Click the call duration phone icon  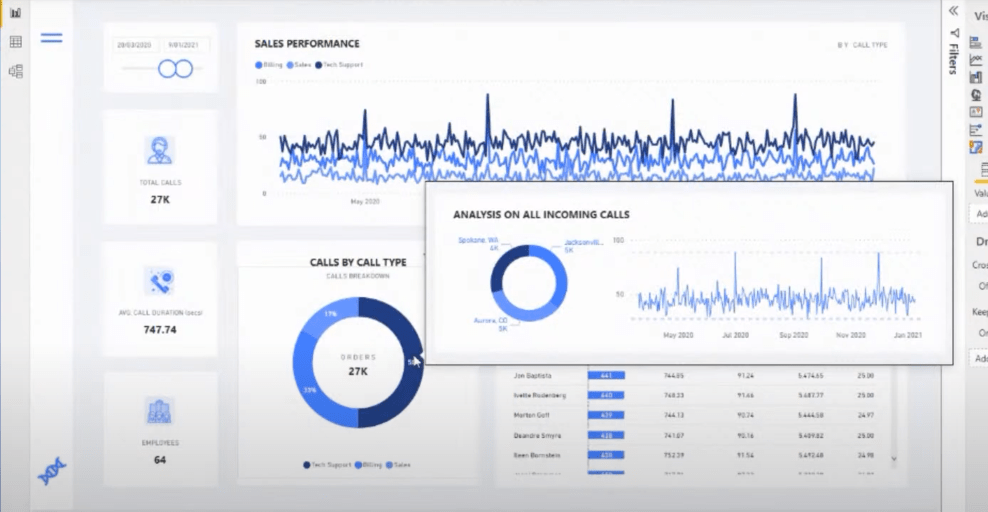coord(159,281)
